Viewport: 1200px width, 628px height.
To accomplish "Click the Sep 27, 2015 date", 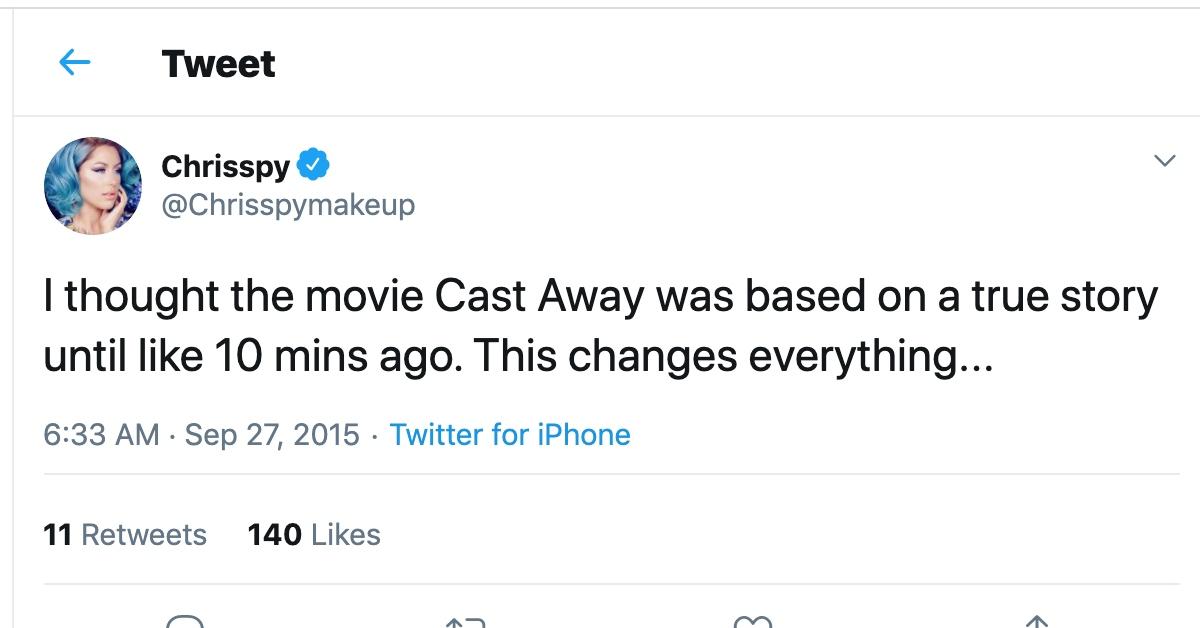I will 272,435.
